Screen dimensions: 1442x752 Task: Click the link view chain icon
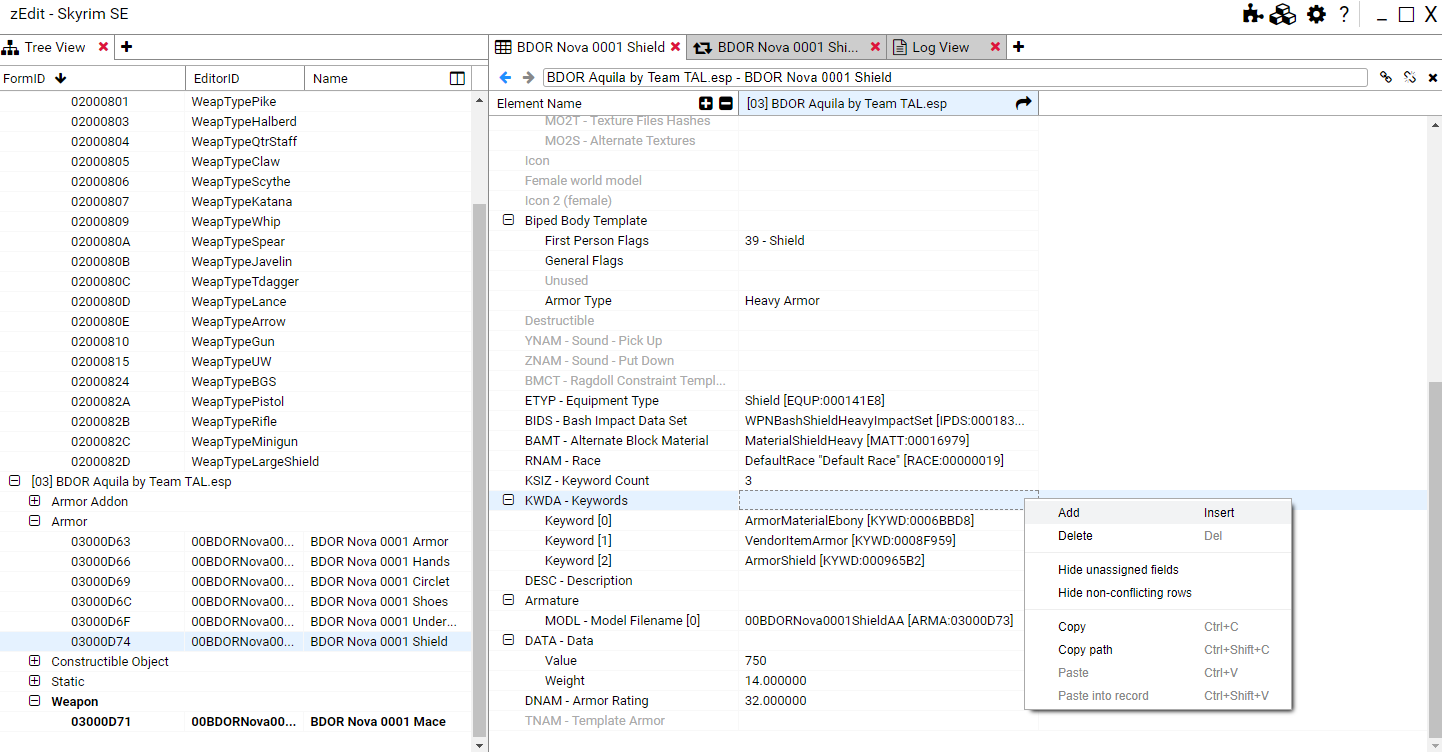point(1386,77)
